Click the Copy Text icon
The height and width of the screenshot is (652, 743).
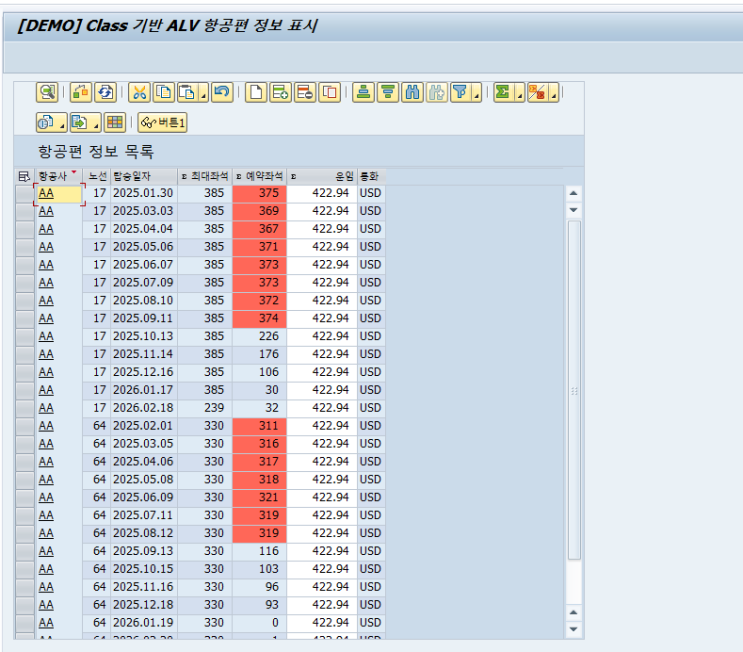(164, 92)
